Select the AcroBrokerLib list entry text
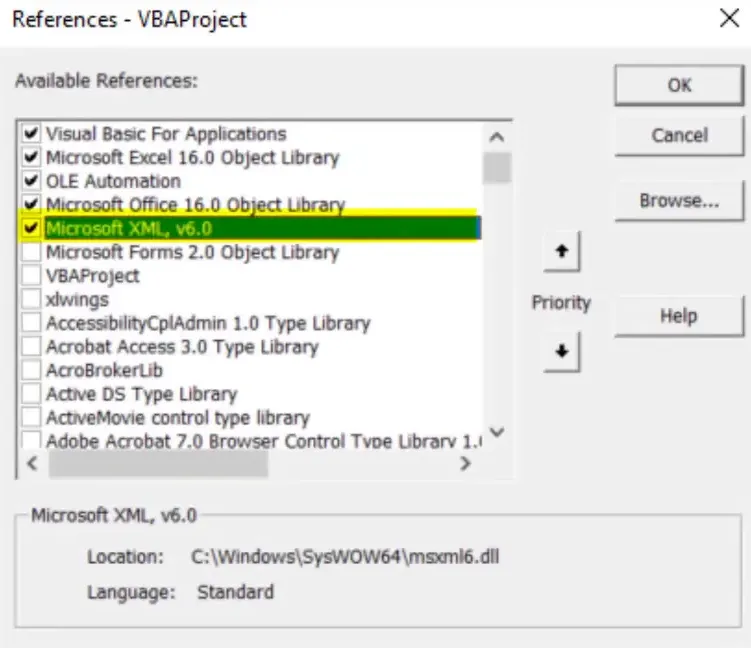The height and width of the screenshot is (648, 751). click(104, 371)
